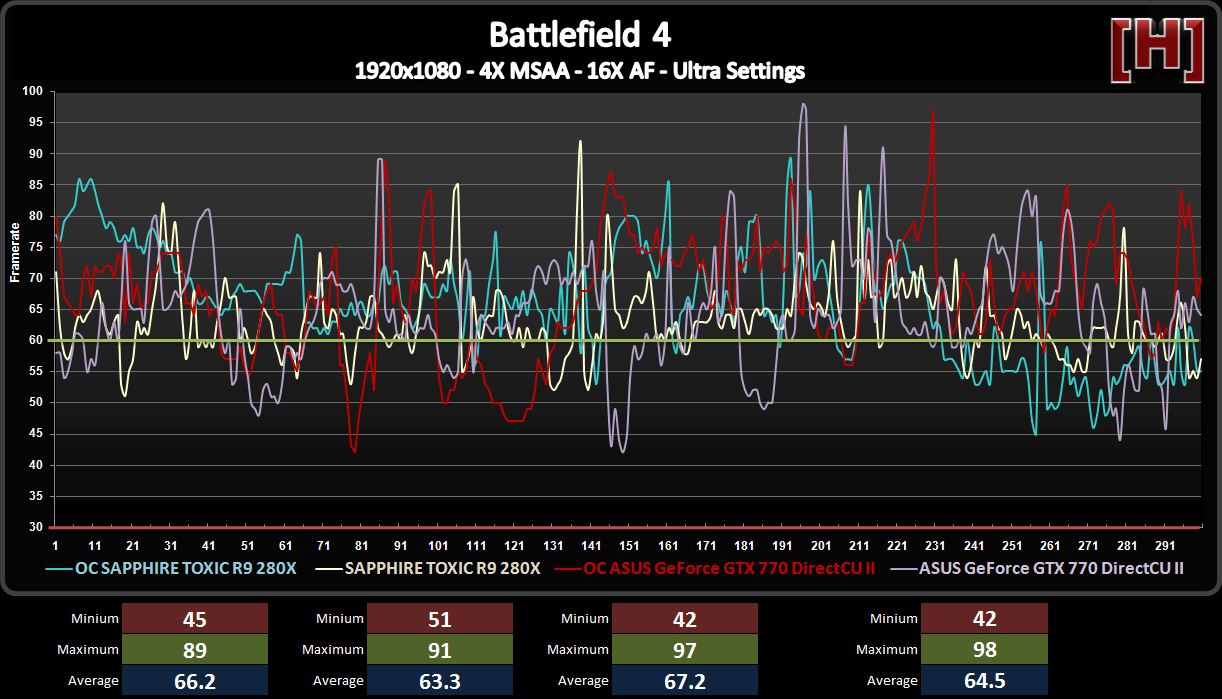Click the minimum value cell showing 51
The height and width of the screenshot is (699, 1222).
pos(440,619)
